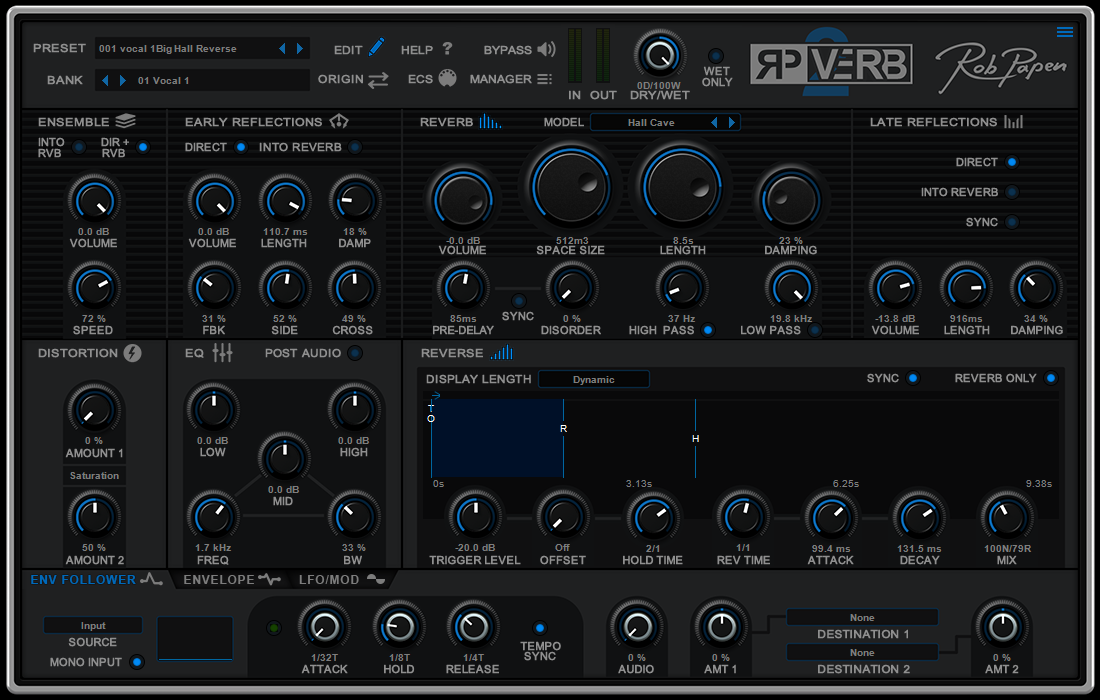
Task: Go to next bank with right arrow
Action: pos(123,81)
